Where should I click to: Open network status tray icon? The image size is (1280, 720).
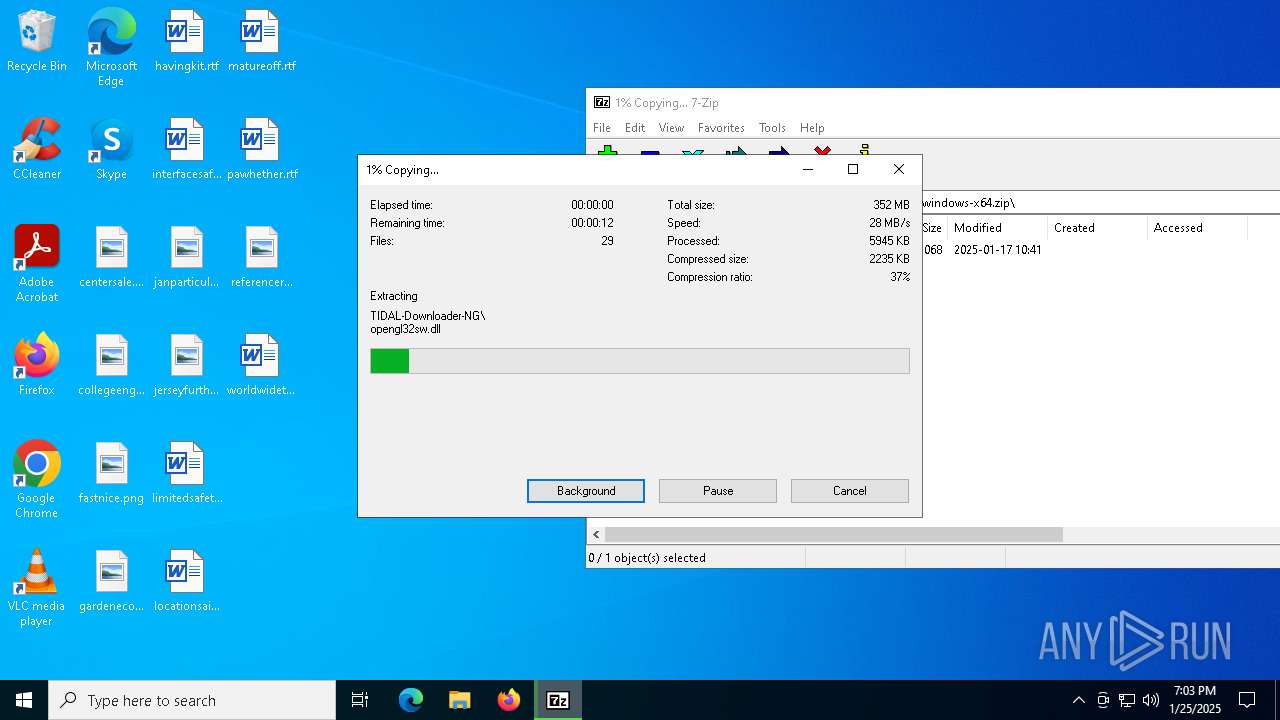pos(1127,700)
